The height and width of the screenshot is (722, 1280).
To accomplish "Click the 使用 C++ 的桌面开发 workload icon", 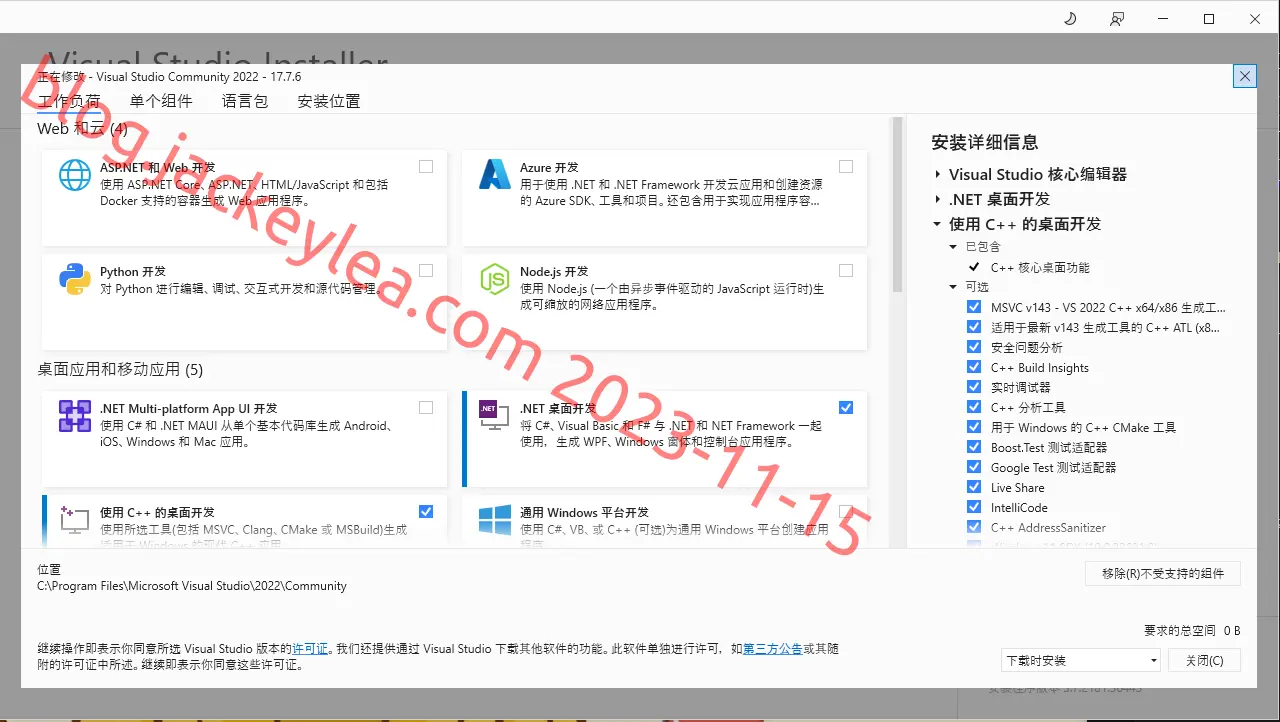I will point(75,520).
